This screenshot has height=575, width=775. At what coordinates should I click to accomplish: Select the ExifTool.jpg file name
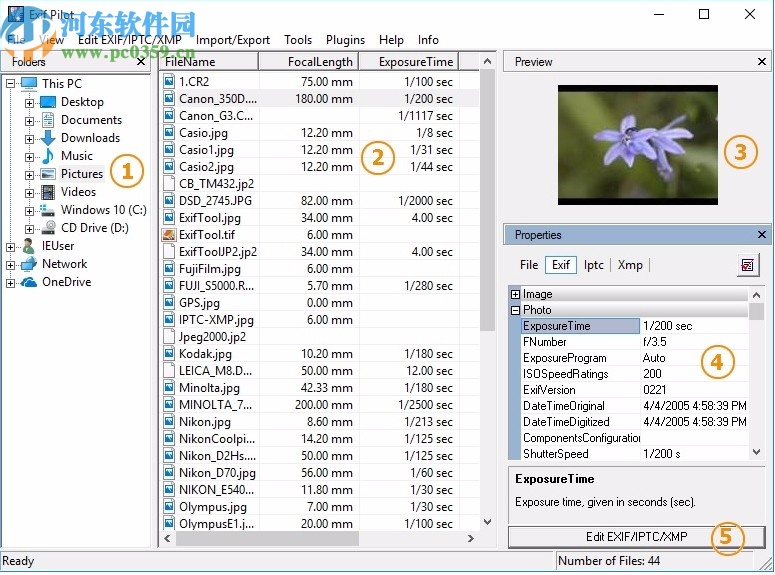coord(210,218)
